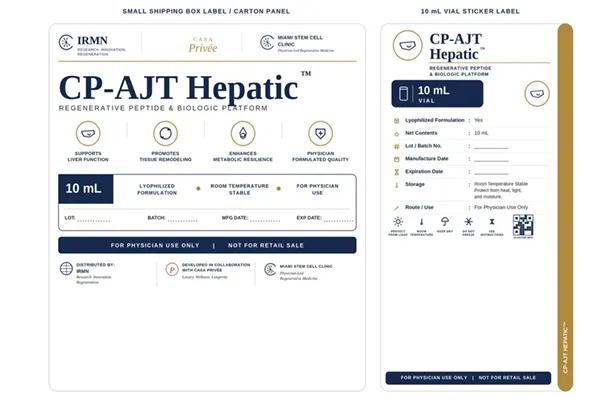Click the Miami Stem Cell Clinic icon in carton footer
The width and height of the screenshot is (602, 402).
click(270, 269)
